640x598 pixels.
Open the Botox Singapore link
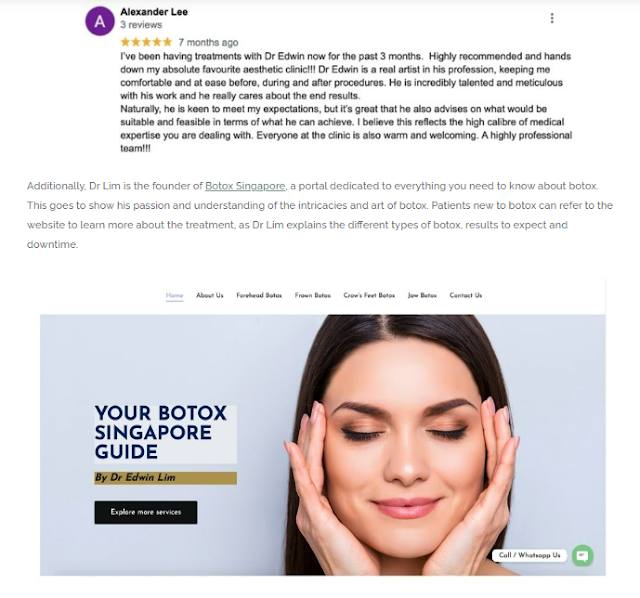pos(245,186)
